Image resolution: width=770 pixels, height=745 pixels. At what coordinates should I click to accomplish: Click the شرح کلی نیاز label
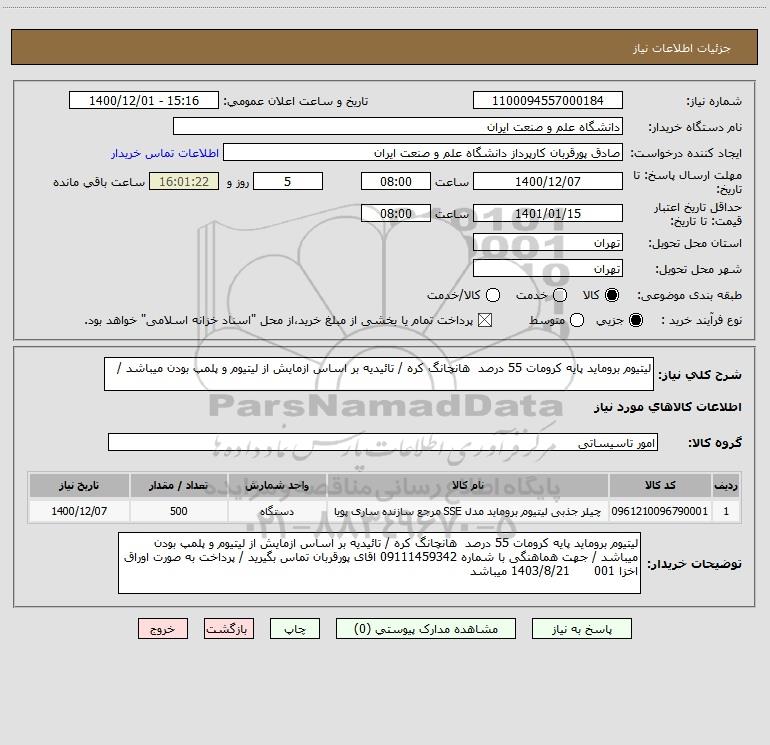[x=700, y=375]
